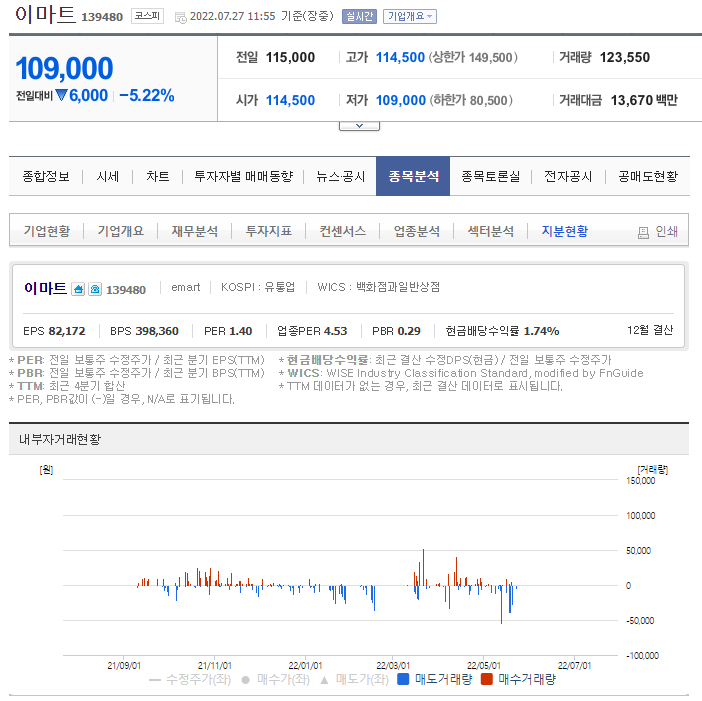Click the 거래량 123,550 value

(x=625, y=57)
